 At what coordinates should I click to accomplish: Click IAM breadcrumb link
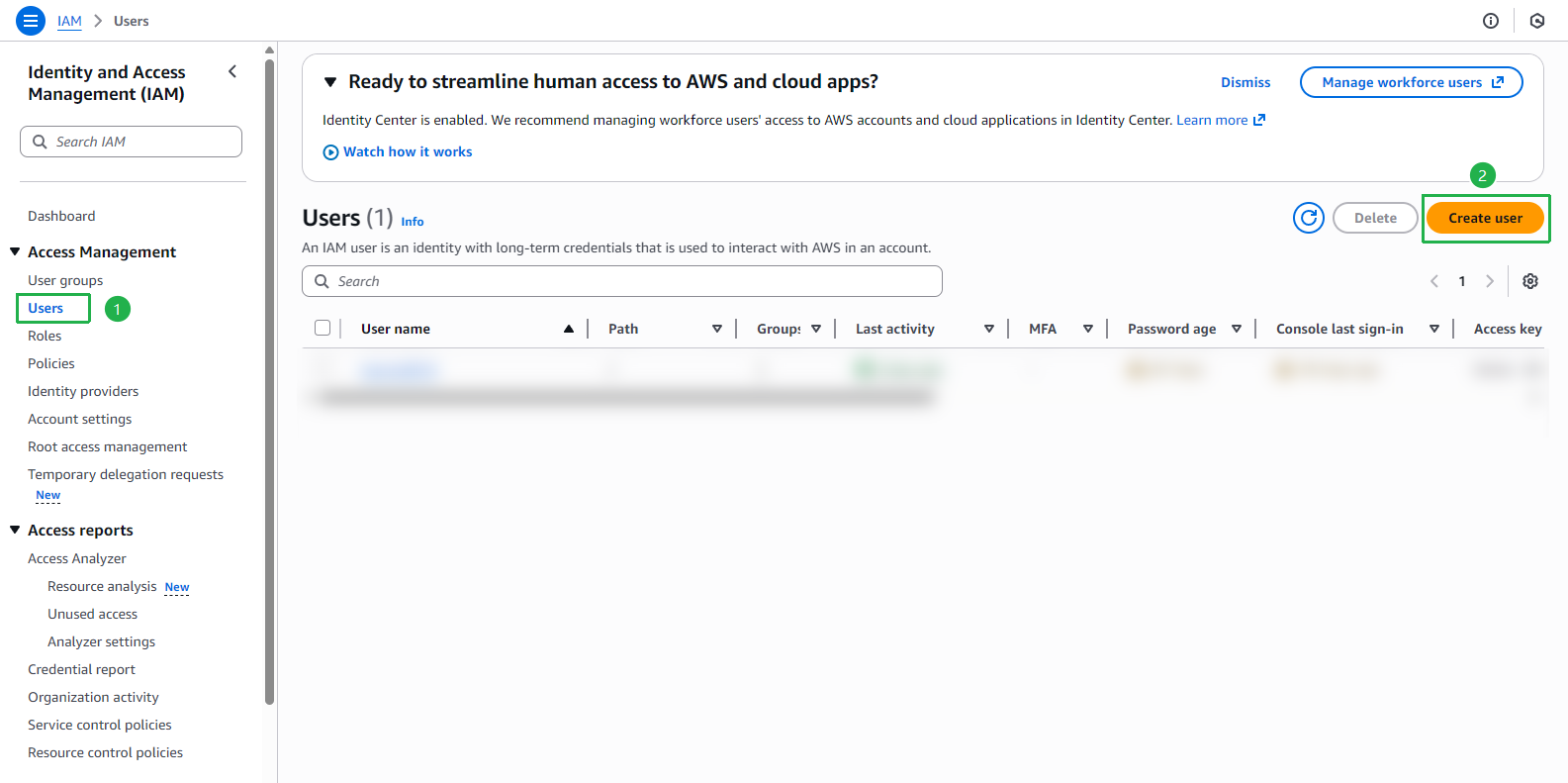click(69, 21)
